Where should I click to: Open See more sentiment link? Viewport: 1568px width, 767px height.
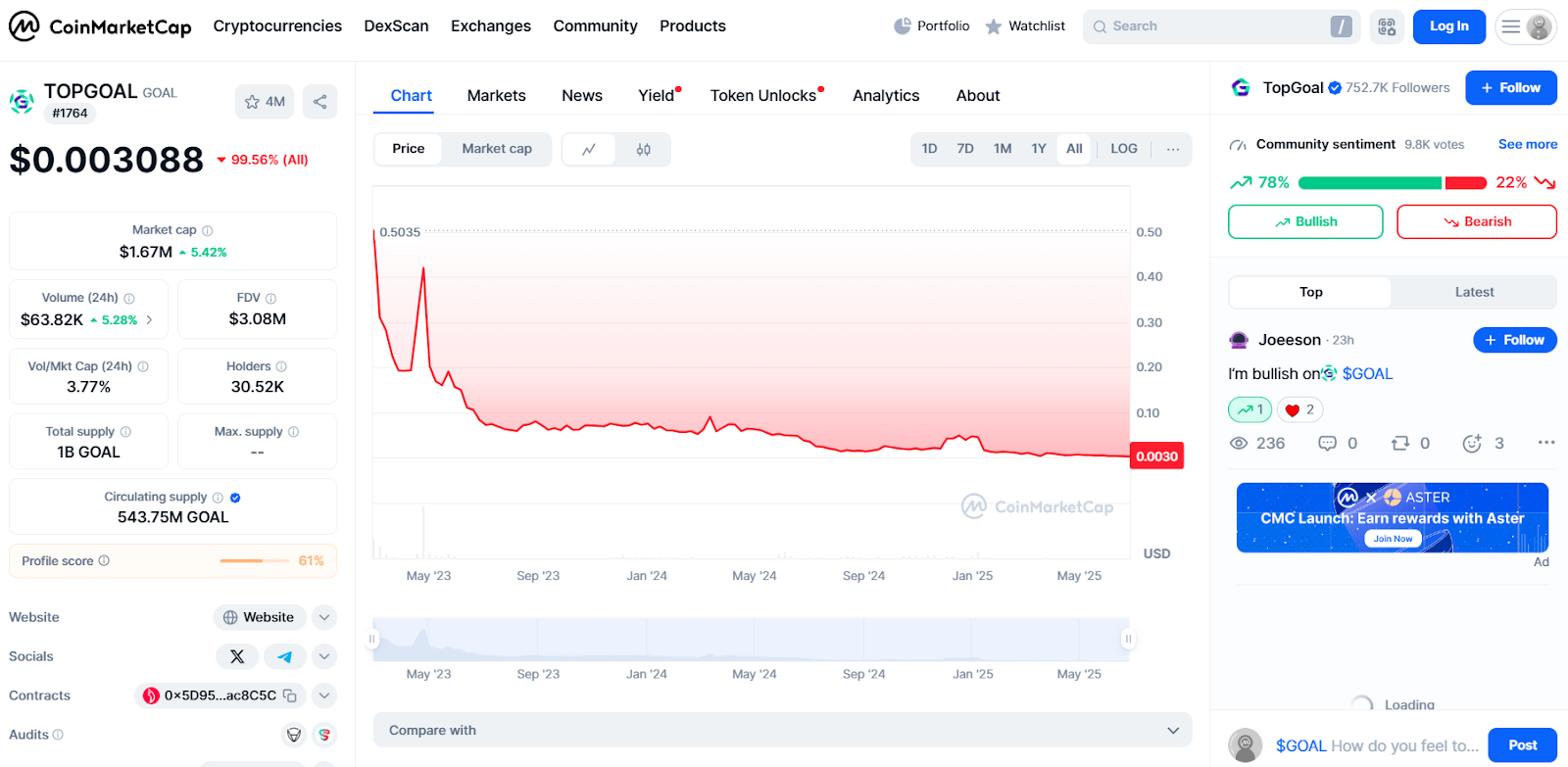(x=1528, y=144)
